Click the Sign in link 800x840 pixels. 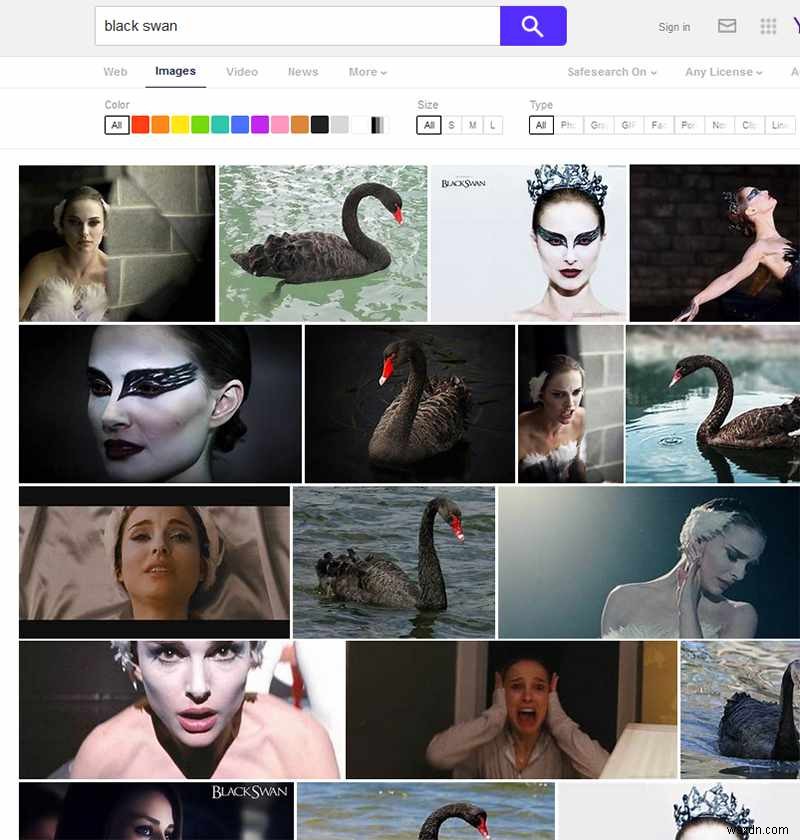point(673,27)
